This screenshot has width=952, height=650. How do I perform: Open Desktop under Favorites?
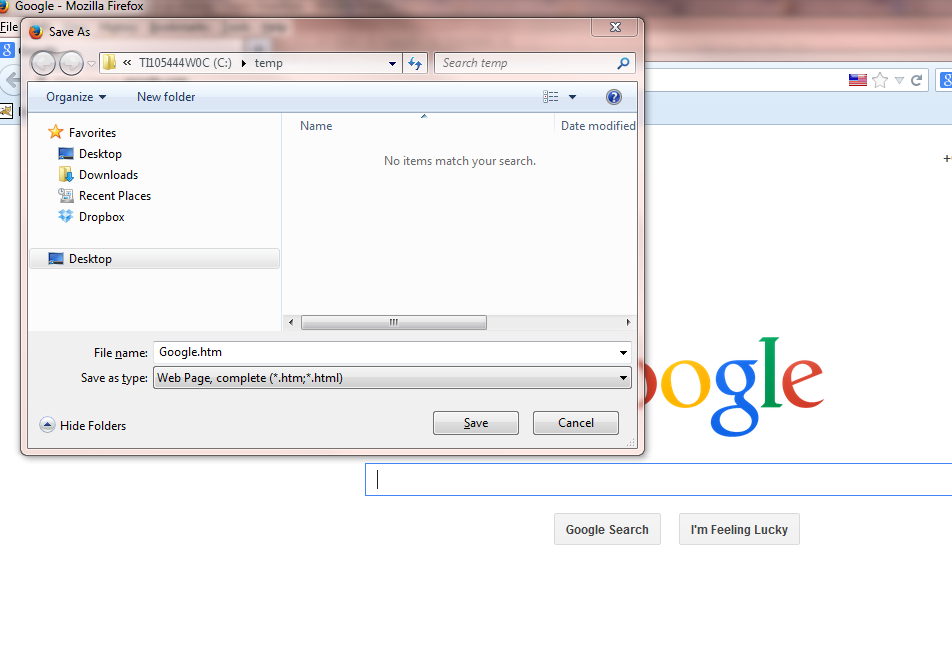tap(90, 154)
